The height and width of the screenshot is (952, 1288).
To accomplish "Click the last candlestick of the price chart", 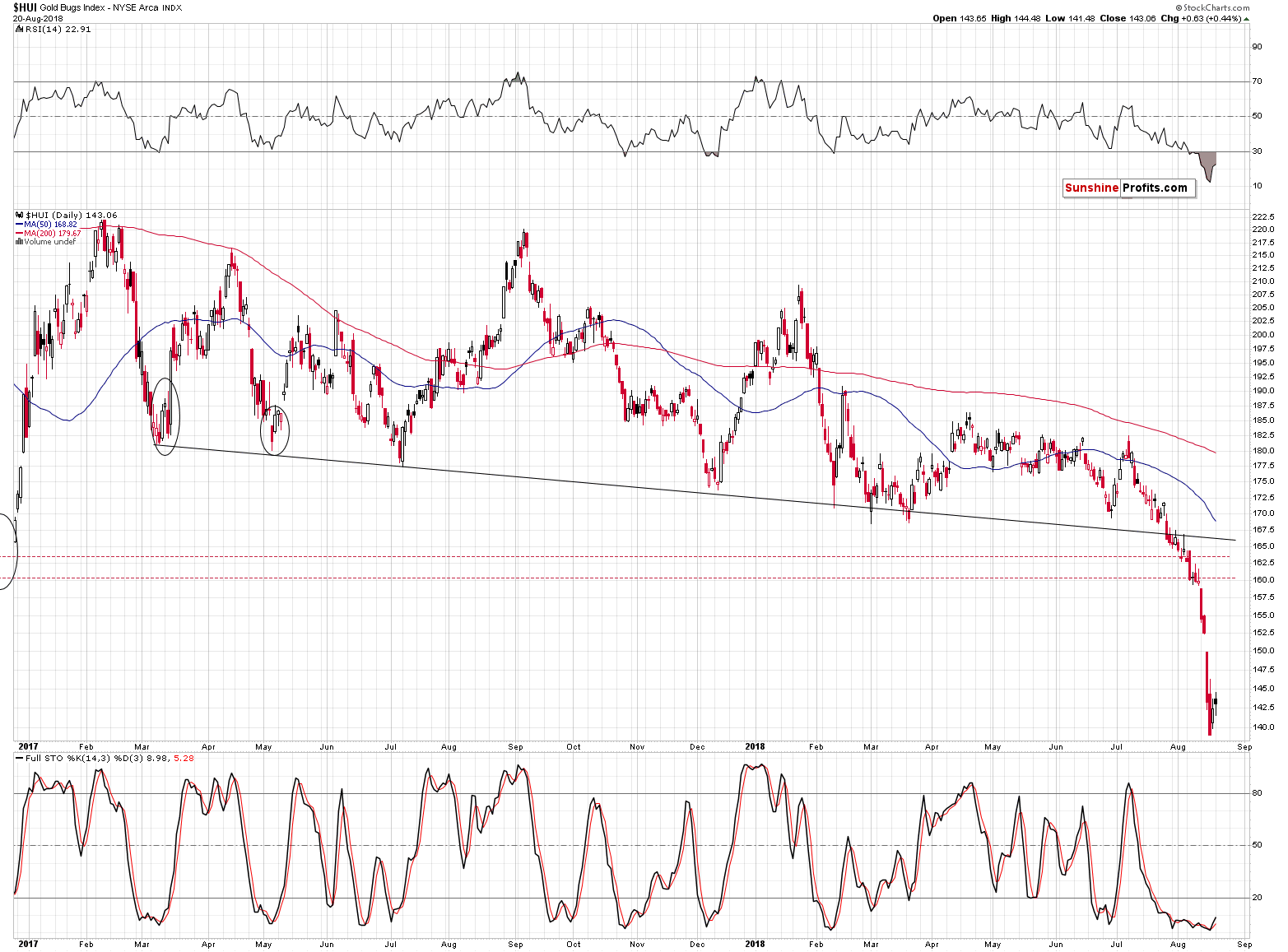I will click(x=1216, y=702).
